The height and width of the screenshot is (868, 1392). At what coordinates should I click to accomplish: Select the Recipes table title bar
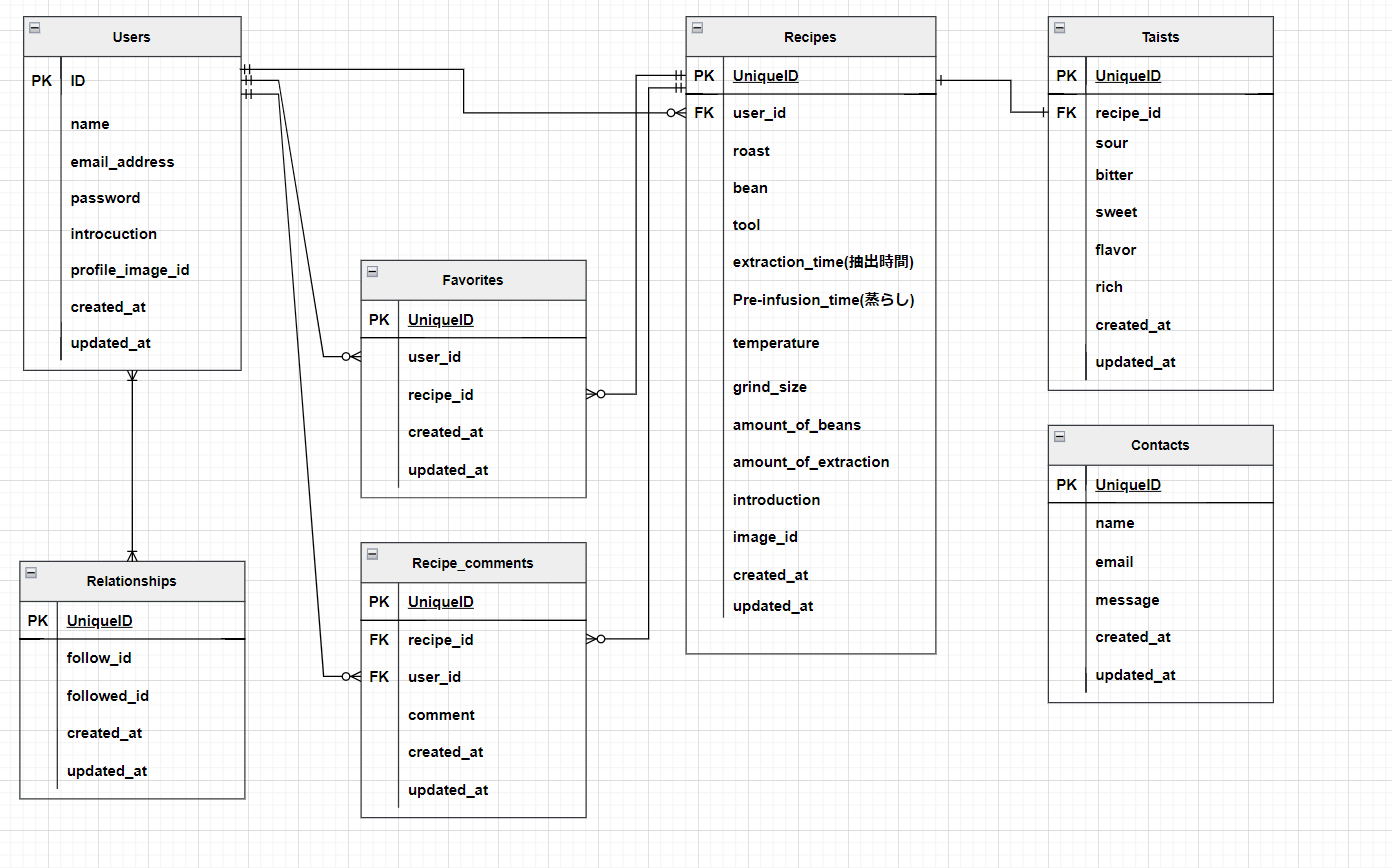point(810,36)
